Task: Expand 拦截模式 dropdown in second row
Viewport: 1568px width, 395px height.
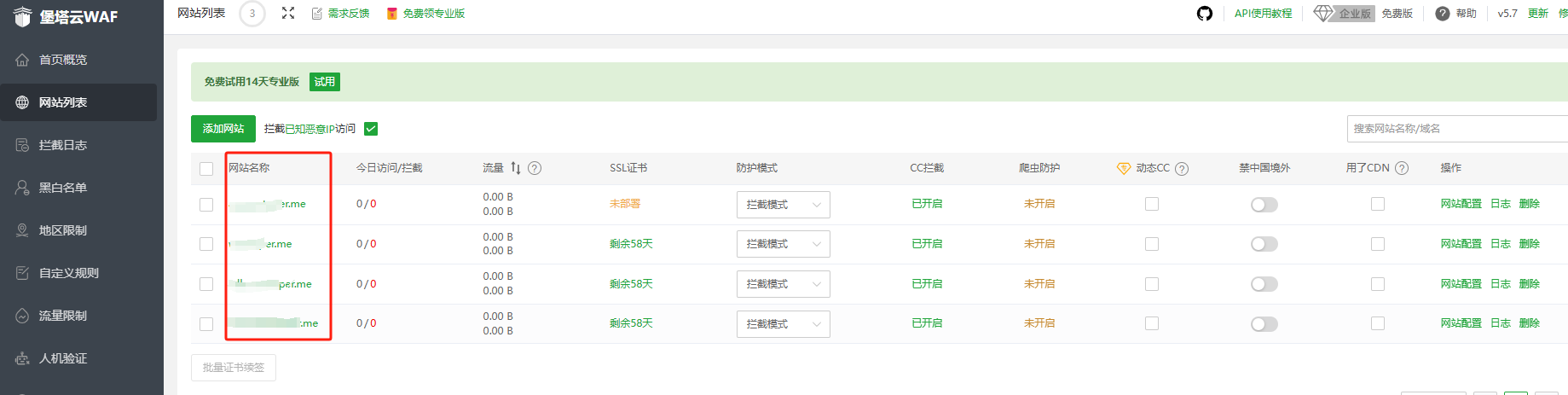Action: (x=783, y=244)
